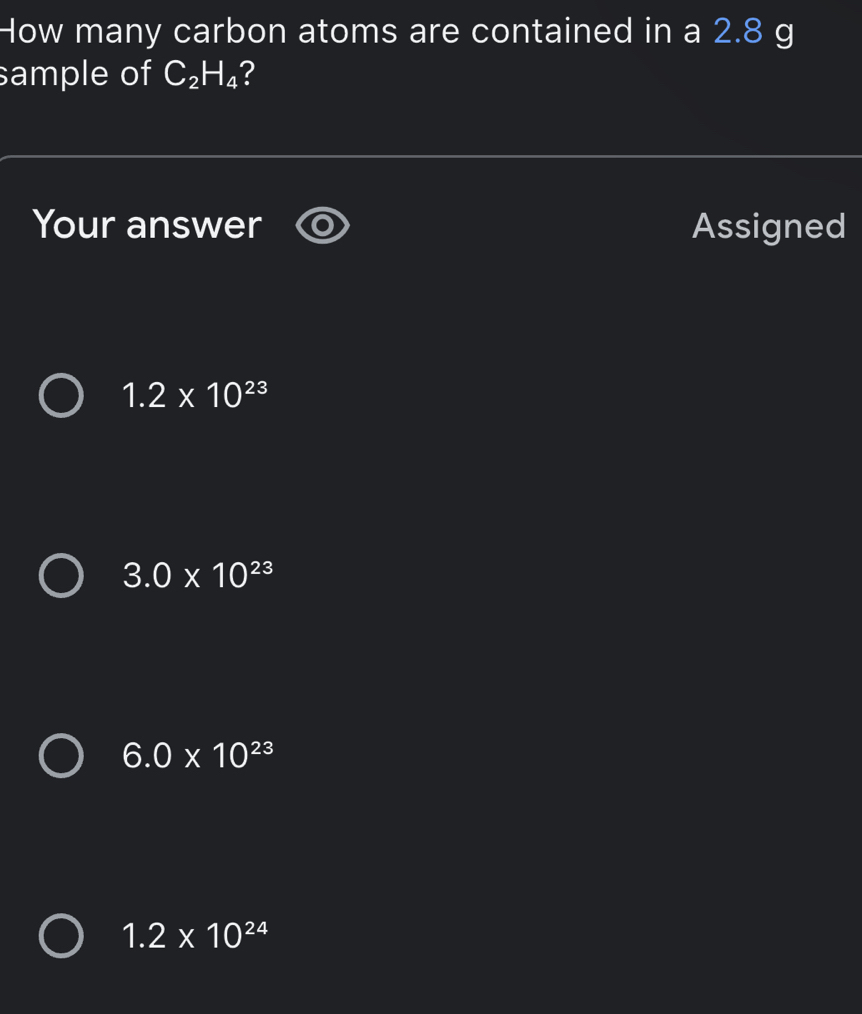Click the g unit after 2.8
Image resolution: width=862 pixels, height=1014 pixels.
784,34
